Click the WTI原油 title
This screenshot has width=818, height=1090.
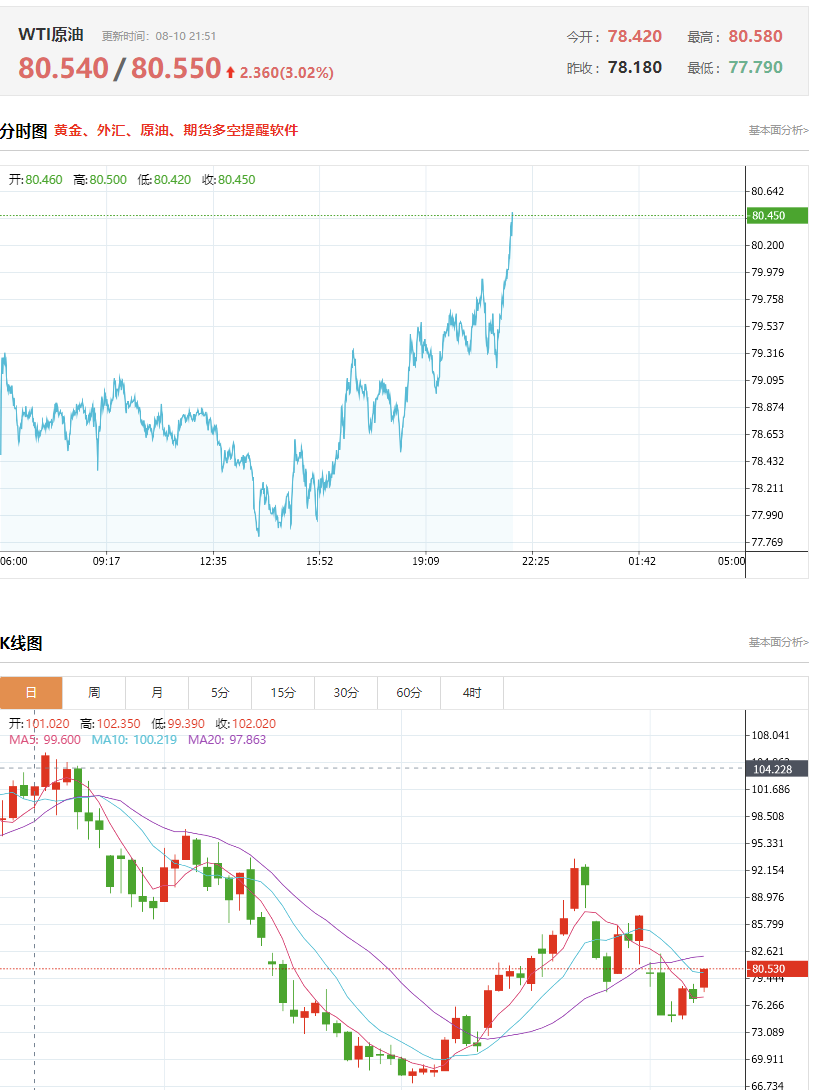click(51, 34)
